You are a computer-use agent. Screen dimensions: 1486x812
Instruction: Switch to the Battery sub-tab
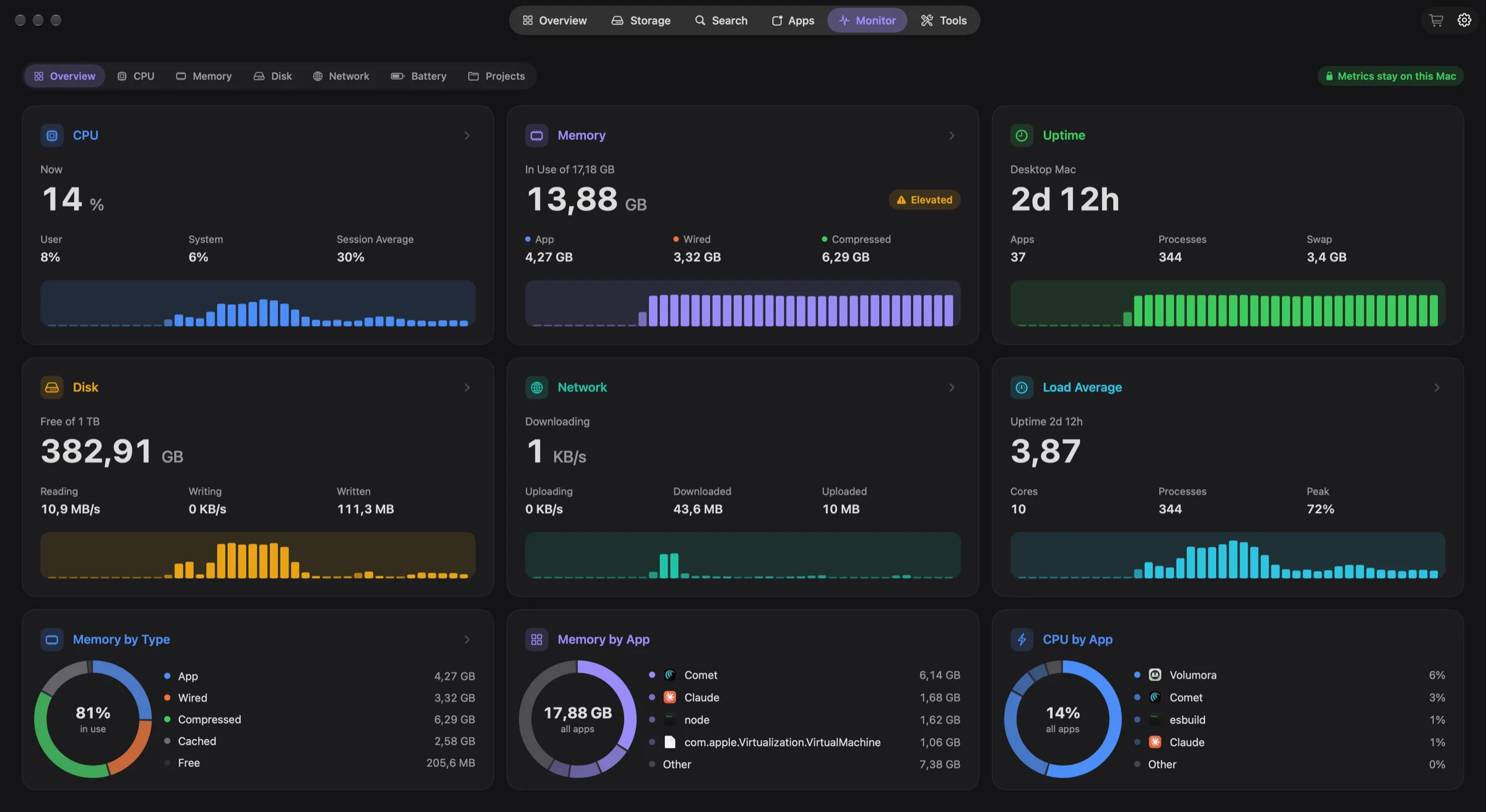pyautogui.click(x=419, y=76)
